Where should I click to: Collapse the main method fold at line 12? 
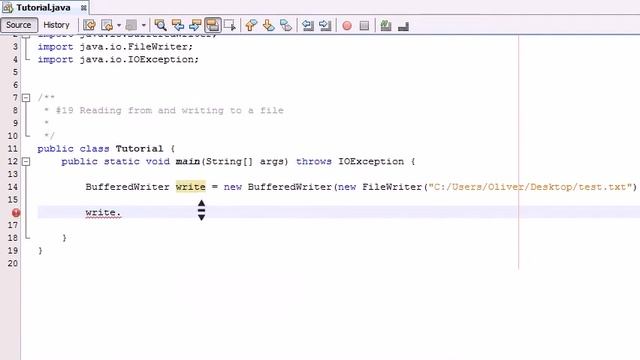point(26,161)
